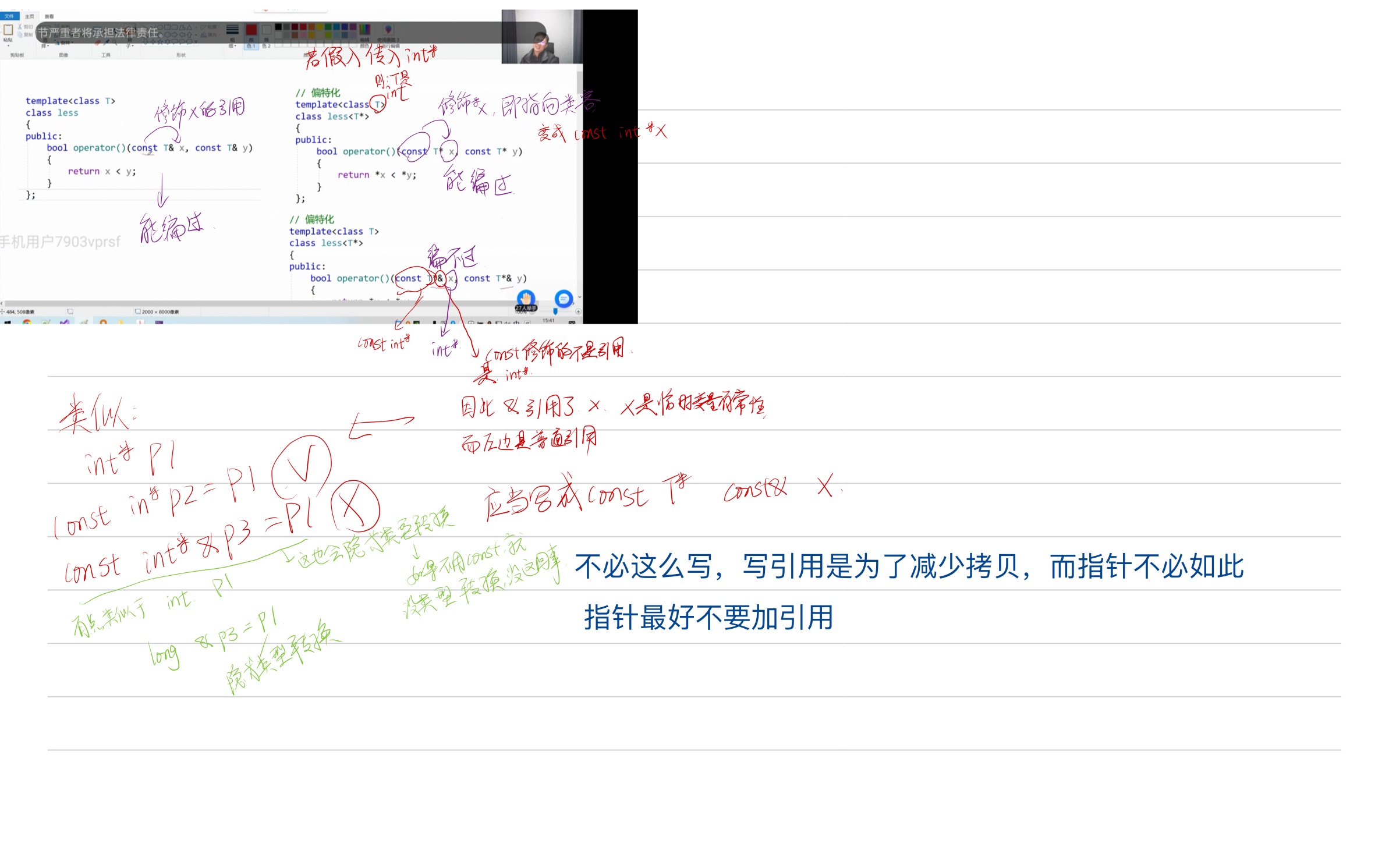This screenshot has width=1389, height=868.
Task: Select the triangle shape in the Shapes gallery
Action: 189,28
